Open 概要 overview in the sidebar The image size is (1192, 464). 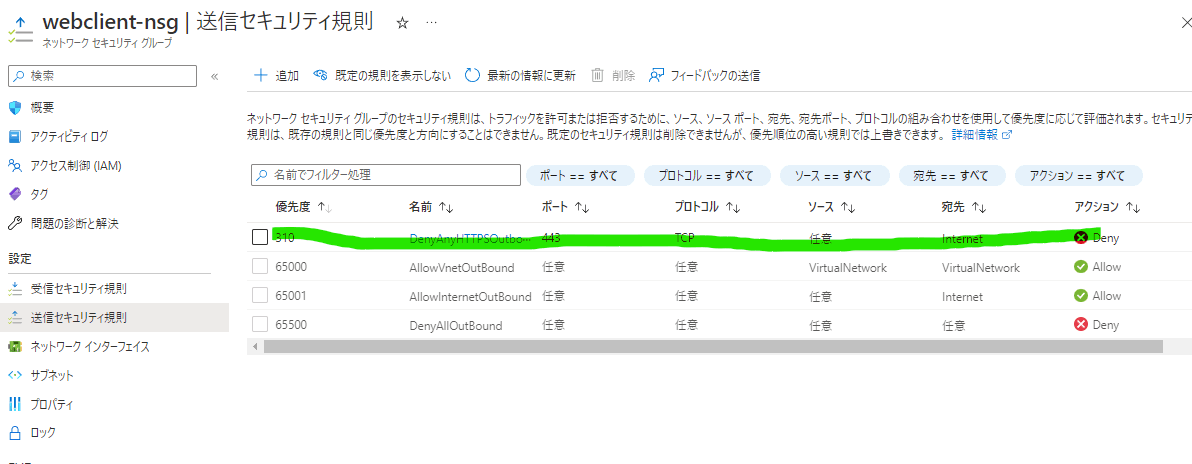tap(43, 107)
